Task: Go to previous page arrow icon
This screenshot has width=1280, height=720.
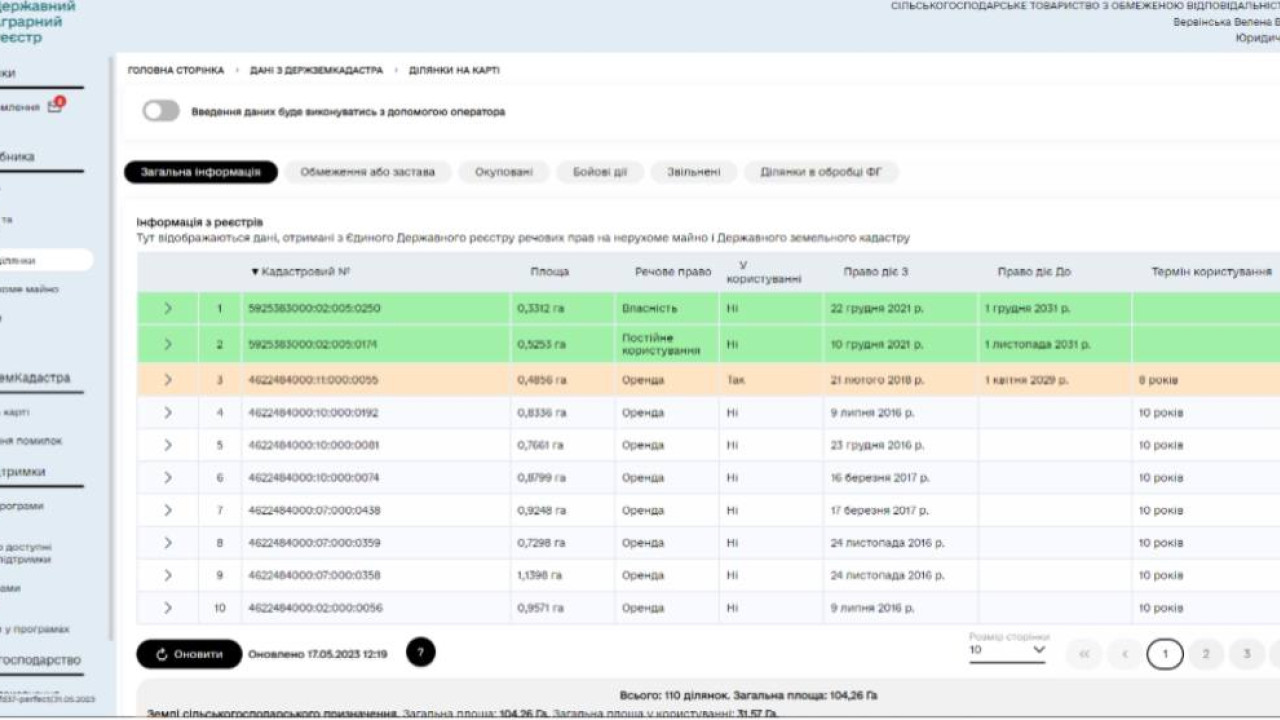Action: pos(1125,654)
